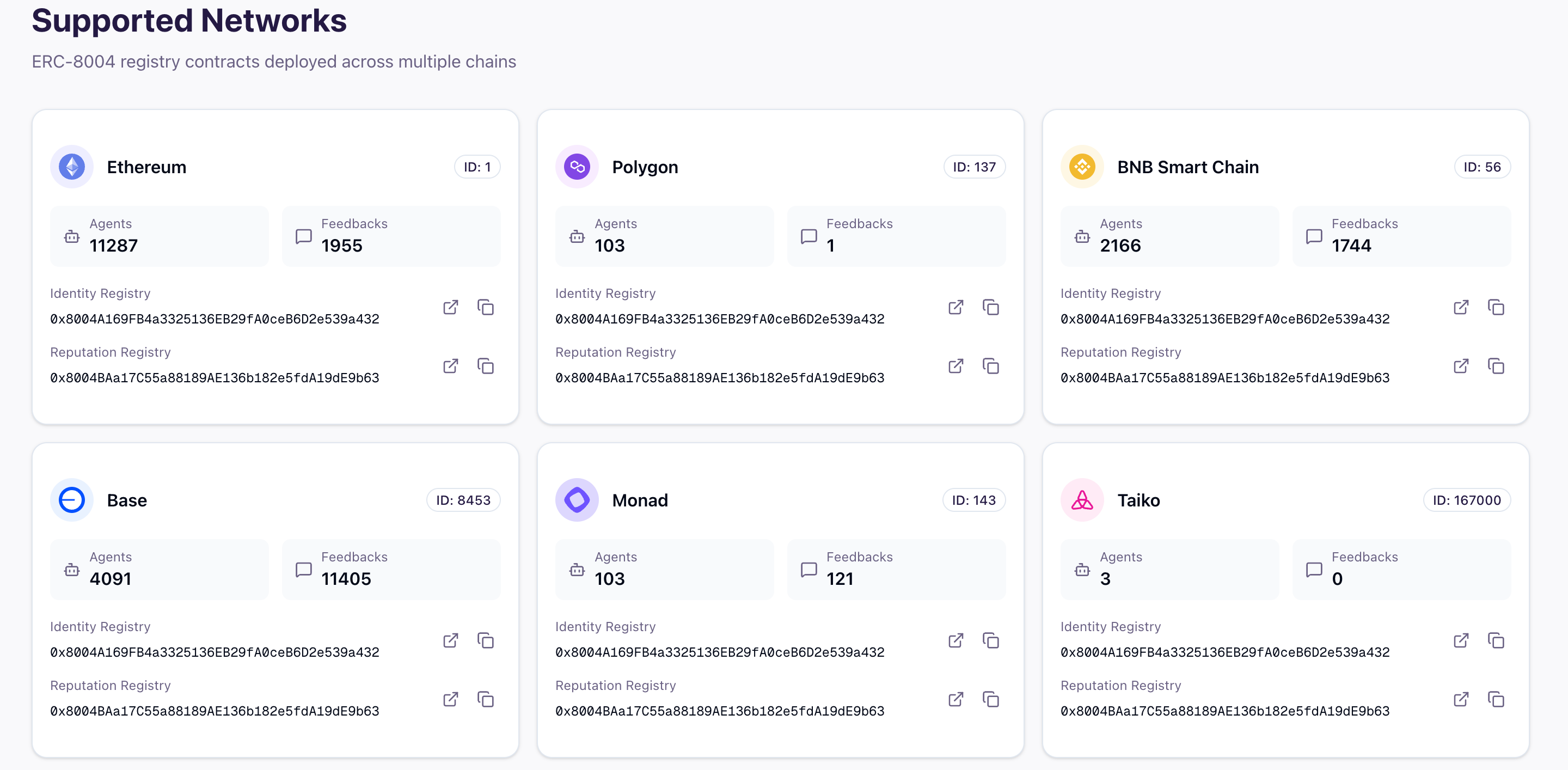The width and height of the screenshot is (1568, 770).
Task: Copy Base Identity Registry address
Action: click(485, 640)
